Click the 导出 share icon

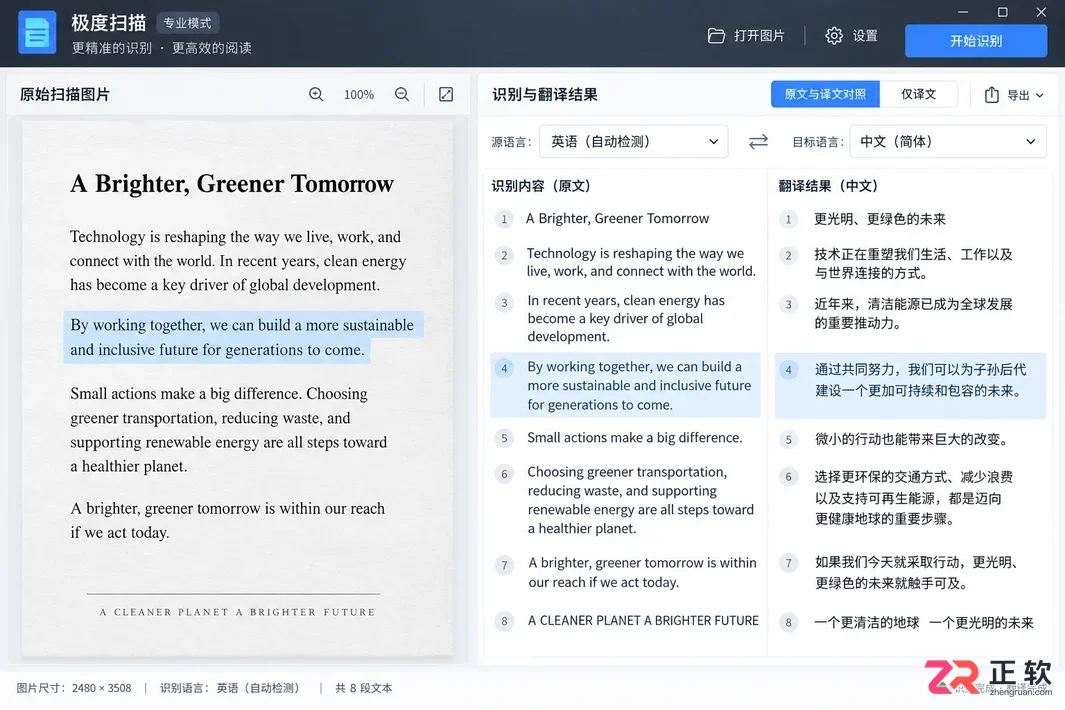(x=992, y=95)
